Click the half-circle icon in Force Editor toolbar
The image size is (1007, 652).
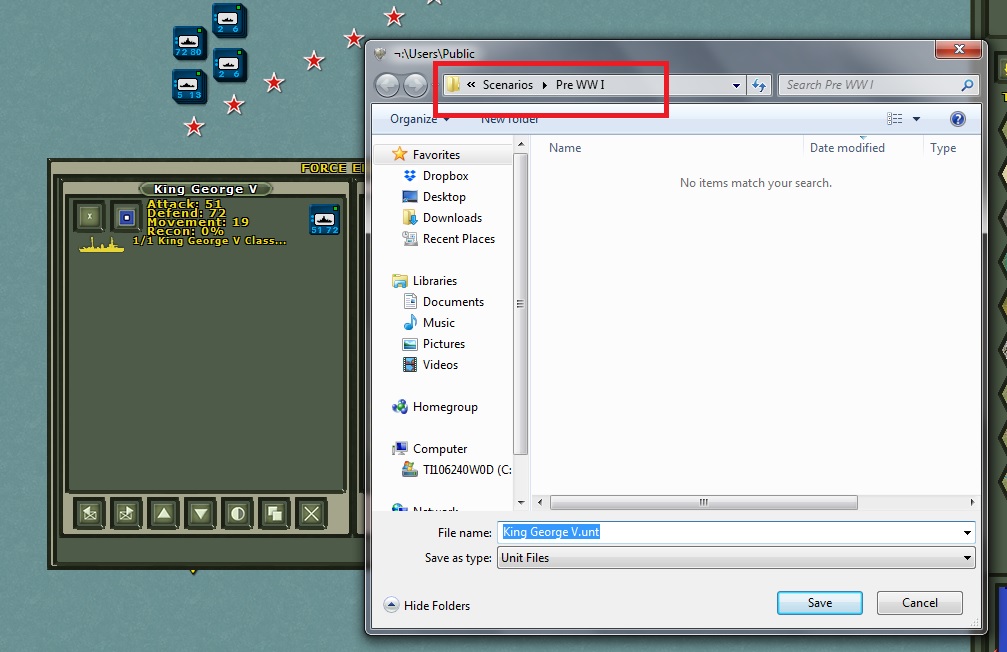(x=238, y=514)
